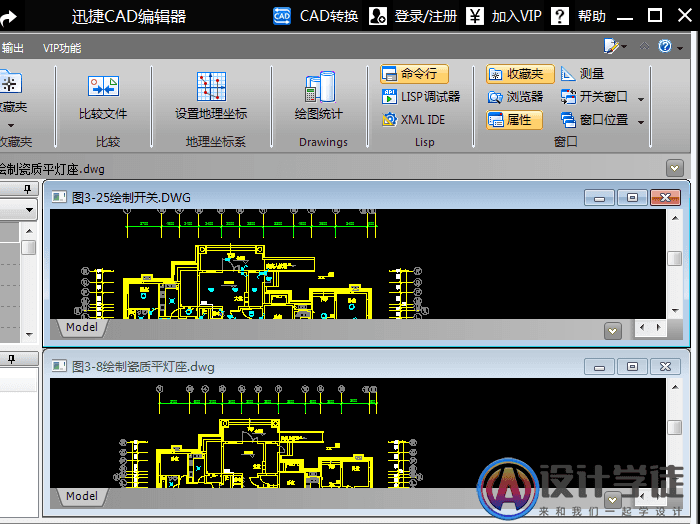This screenshot has width=700, height=524.
Task: Expand the 开关窗口 dropdown arrow
Action: (x=641, y=99)
